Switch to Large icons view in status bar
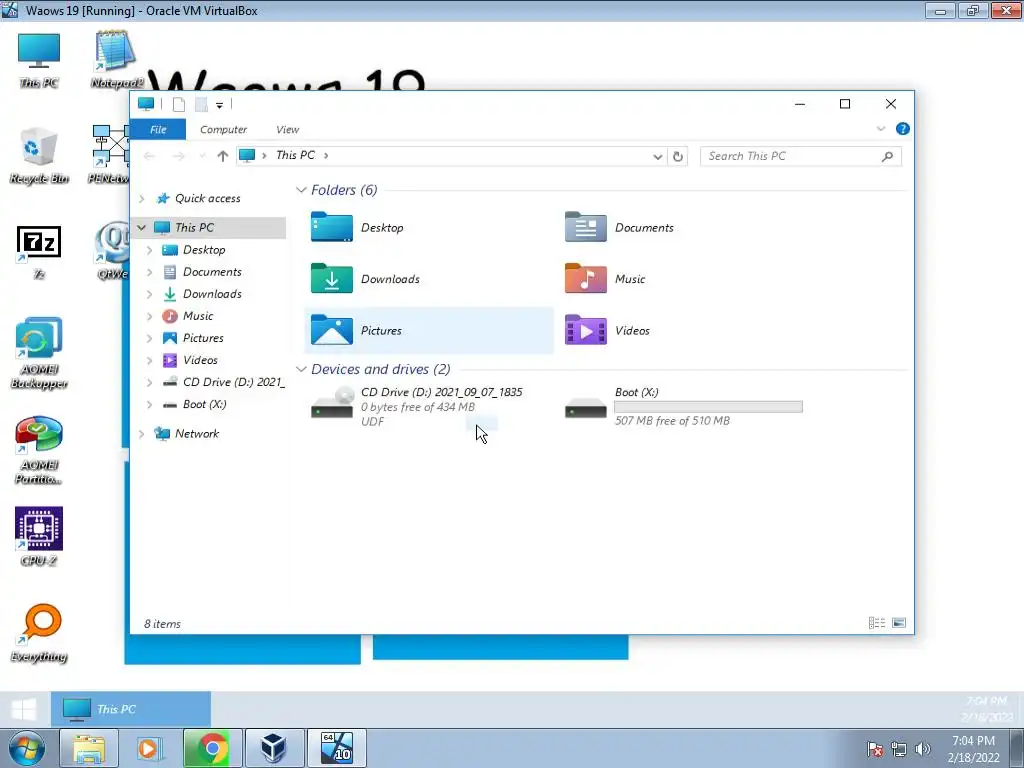The image size is (1024, 768). 899,623
